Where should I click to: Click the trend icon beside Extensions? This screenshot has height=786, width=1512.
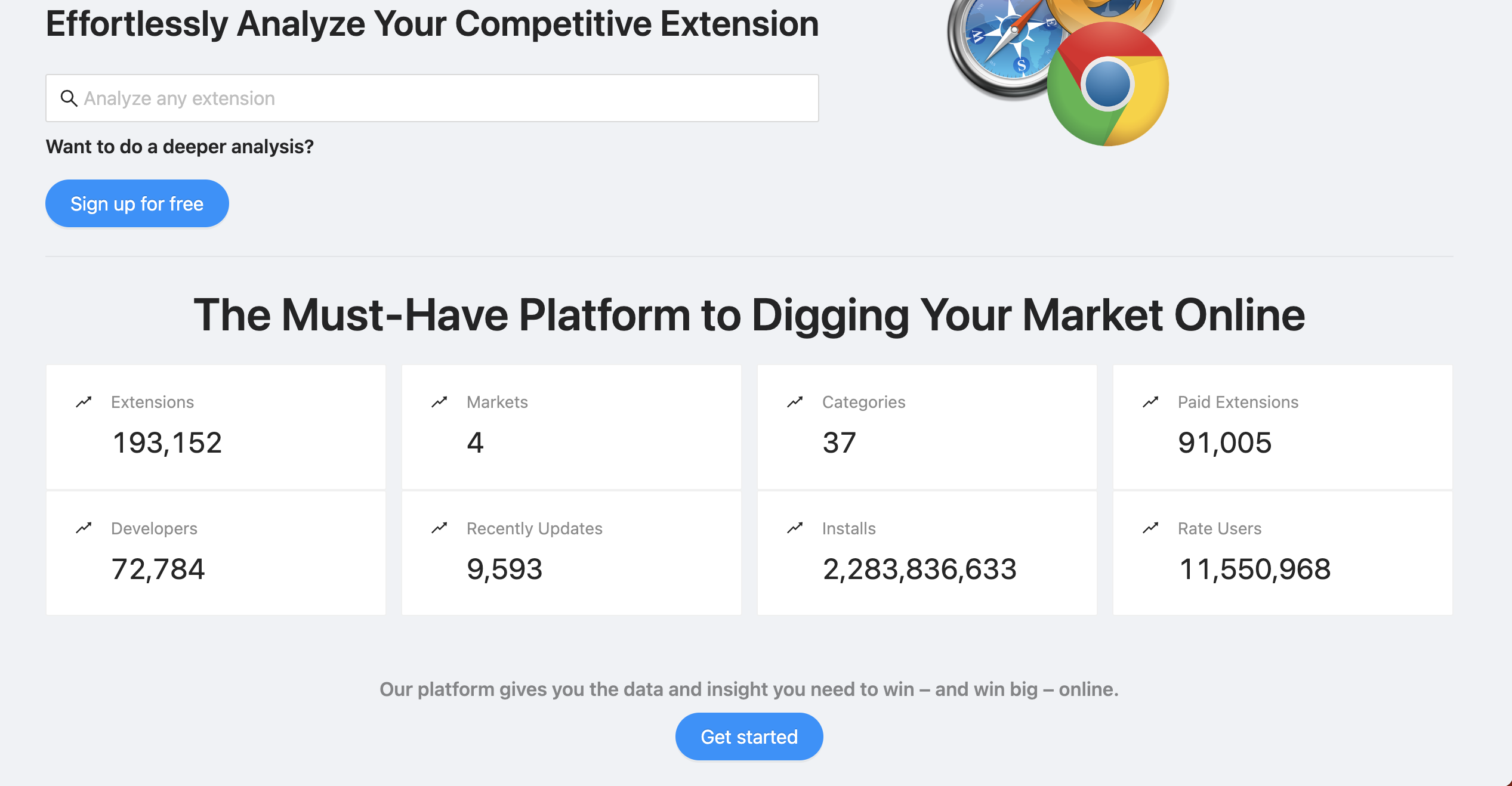click(x=84, y=402)
